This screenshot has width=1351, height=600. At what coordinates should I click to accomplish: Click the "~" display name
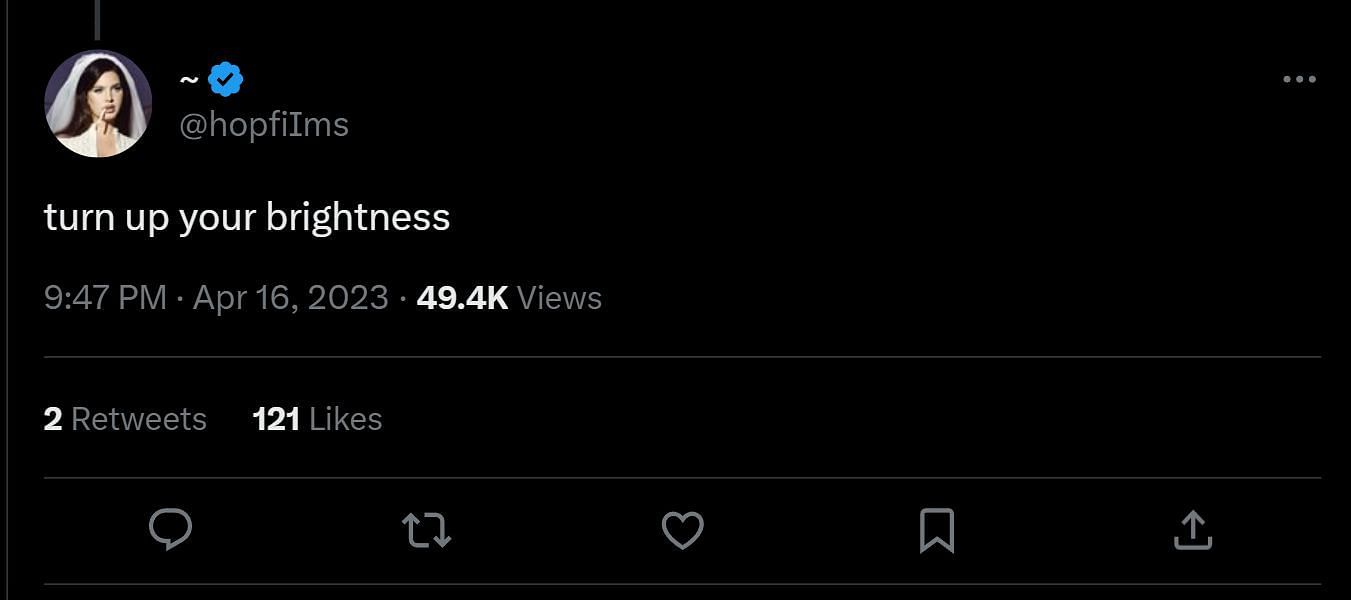point(189,79)
